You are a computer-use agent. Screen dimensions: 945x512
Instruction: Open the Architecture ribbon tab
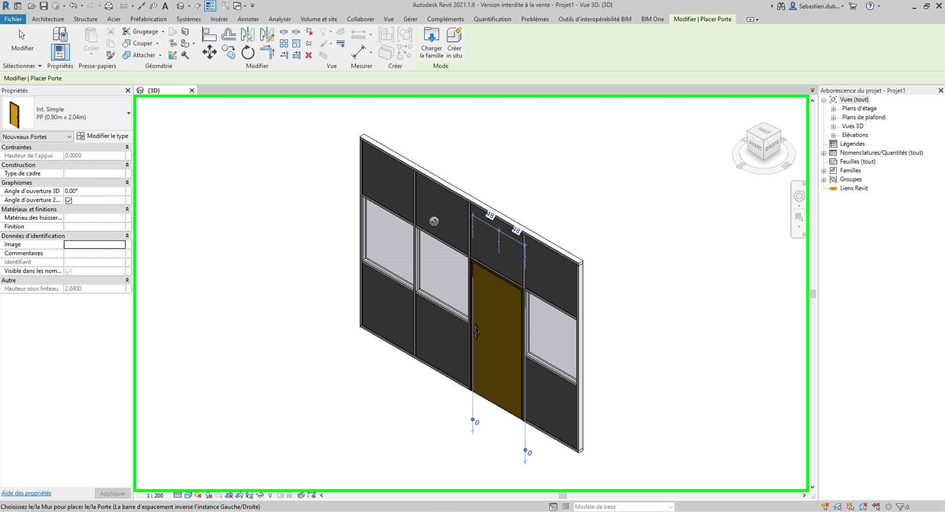(x=47, y=19)
